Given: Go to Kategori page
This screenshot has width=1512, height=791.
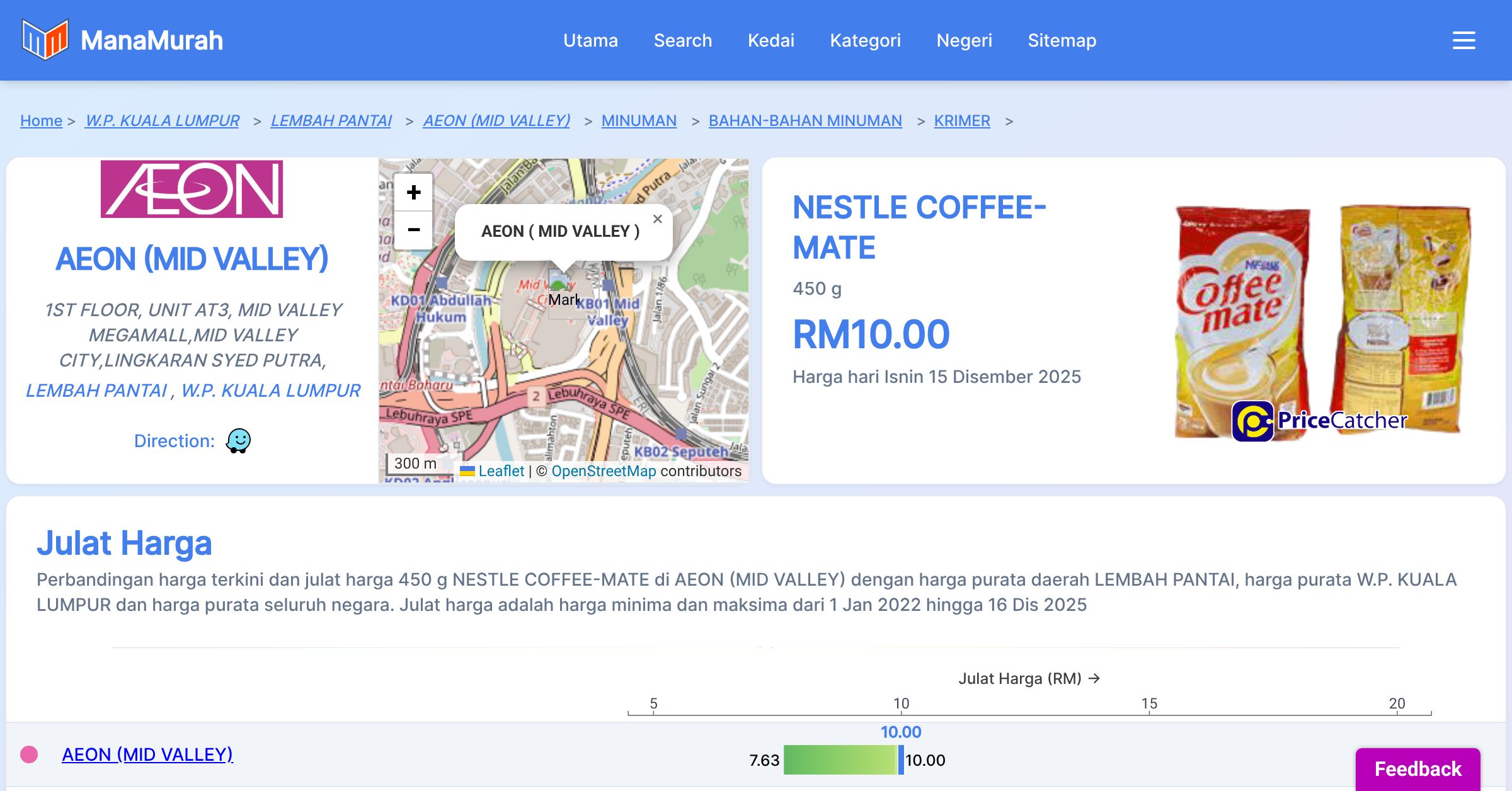Looking at the screenshot, I should tap(865, 40).
